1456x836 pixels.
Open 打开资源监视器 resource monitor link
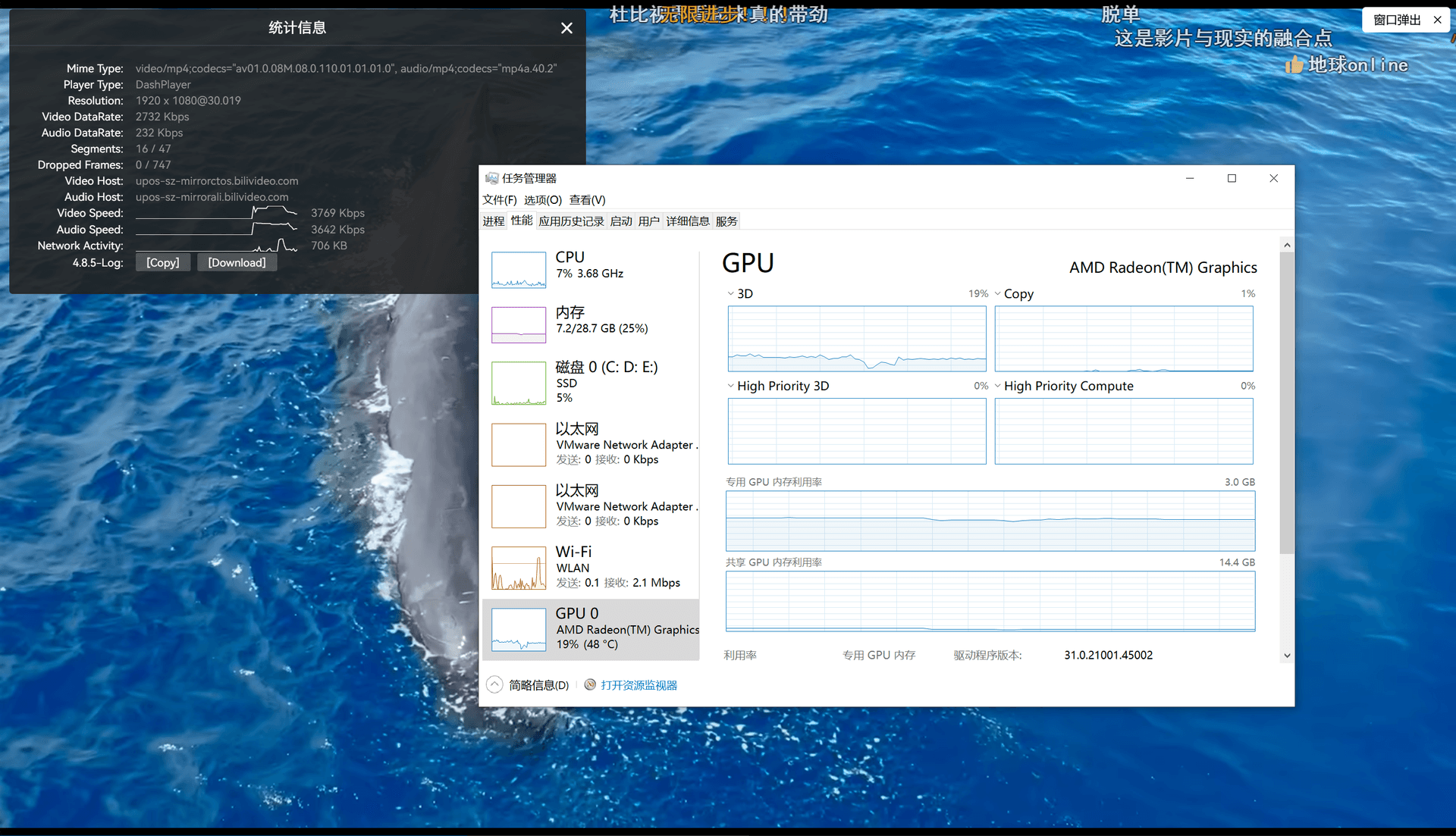pos(639,685)
